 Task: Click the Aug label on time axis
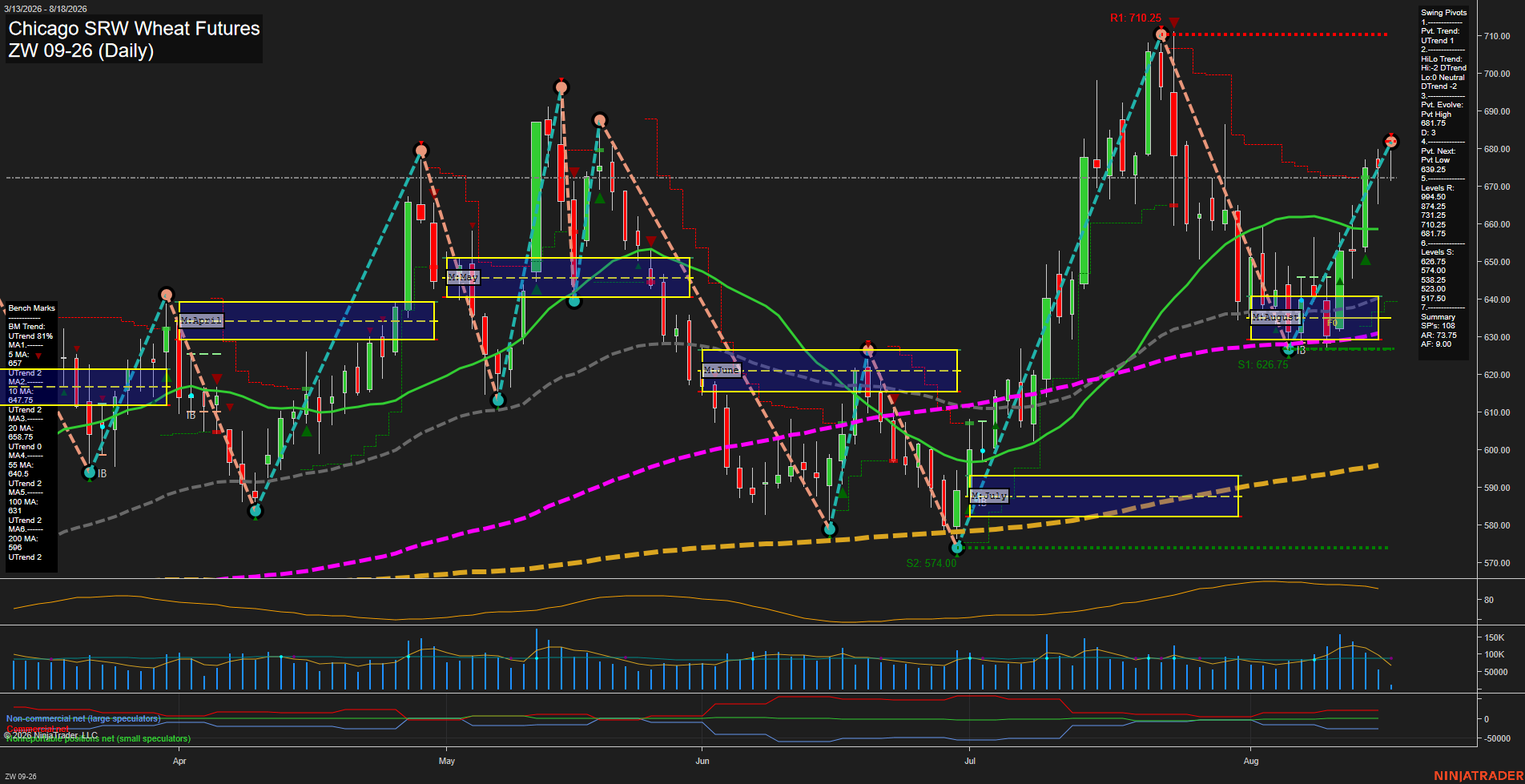(x=1251, y=761)
